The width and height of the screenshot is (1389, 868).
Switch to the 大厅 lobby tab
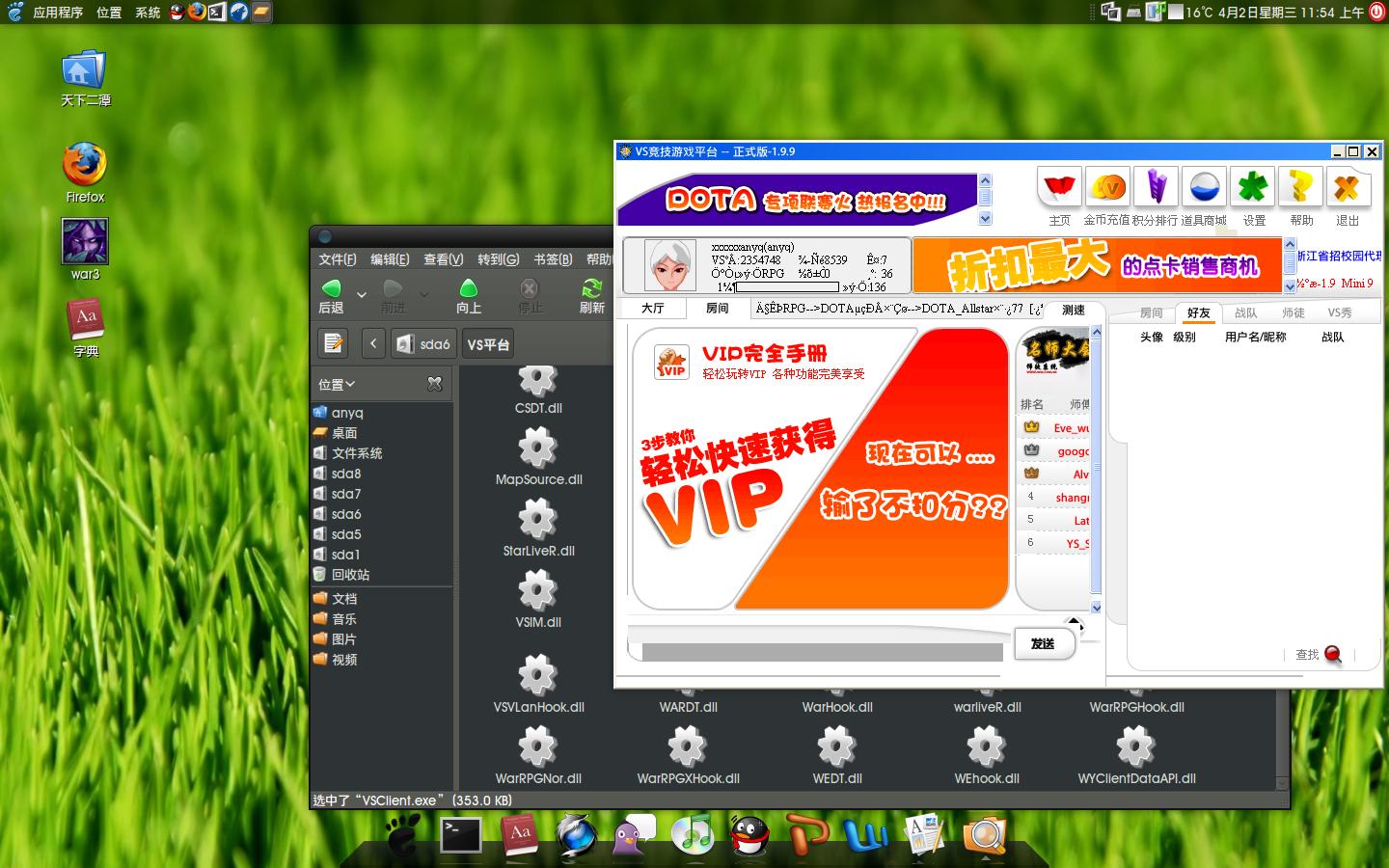[x=653, y=309]
